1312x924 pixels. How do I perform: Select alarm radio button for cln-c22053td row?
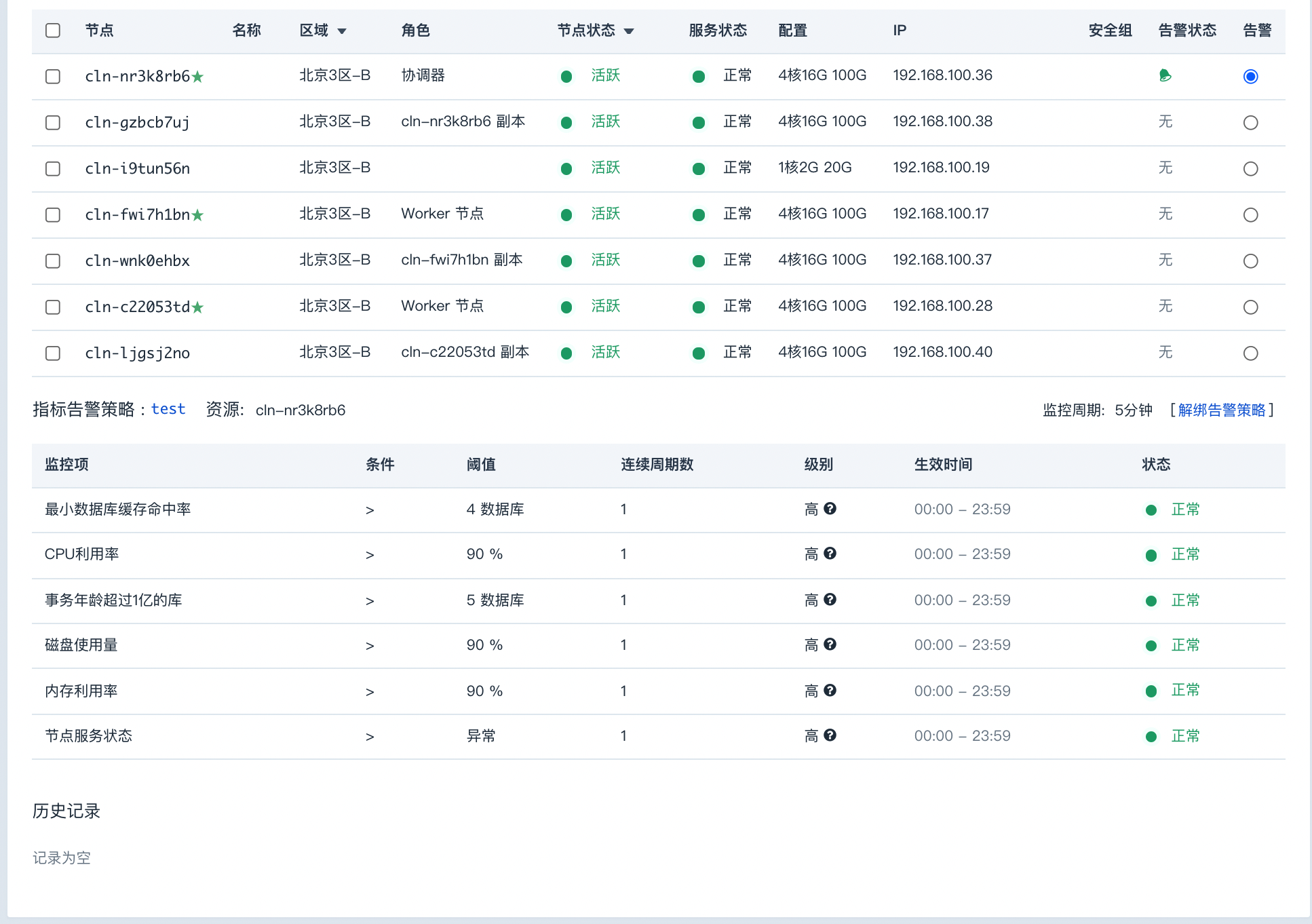pos(1251,307)
